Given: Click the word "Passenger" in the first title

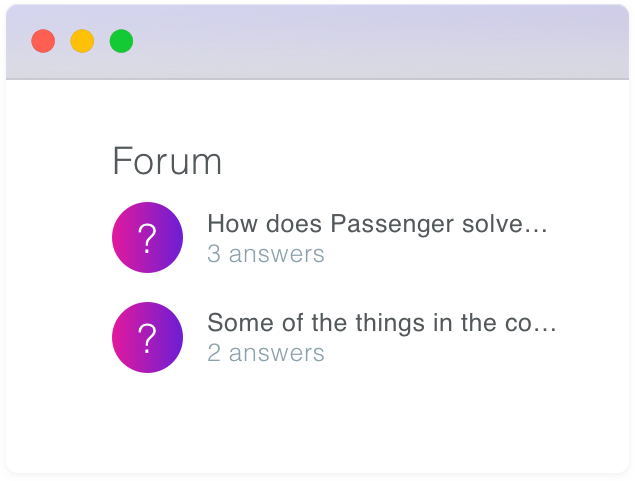Looking at the screenshot, I should [x=392, y=225].
